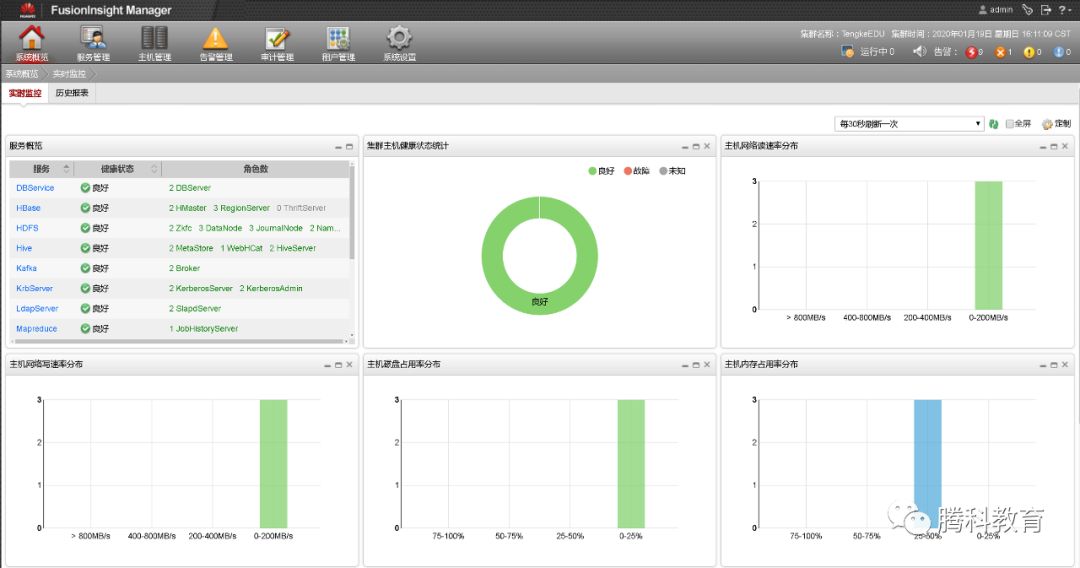Viewport: 1080px width, 568px height.
Task: Open the 审计管理 audit icon
Action: coord(277,38)
